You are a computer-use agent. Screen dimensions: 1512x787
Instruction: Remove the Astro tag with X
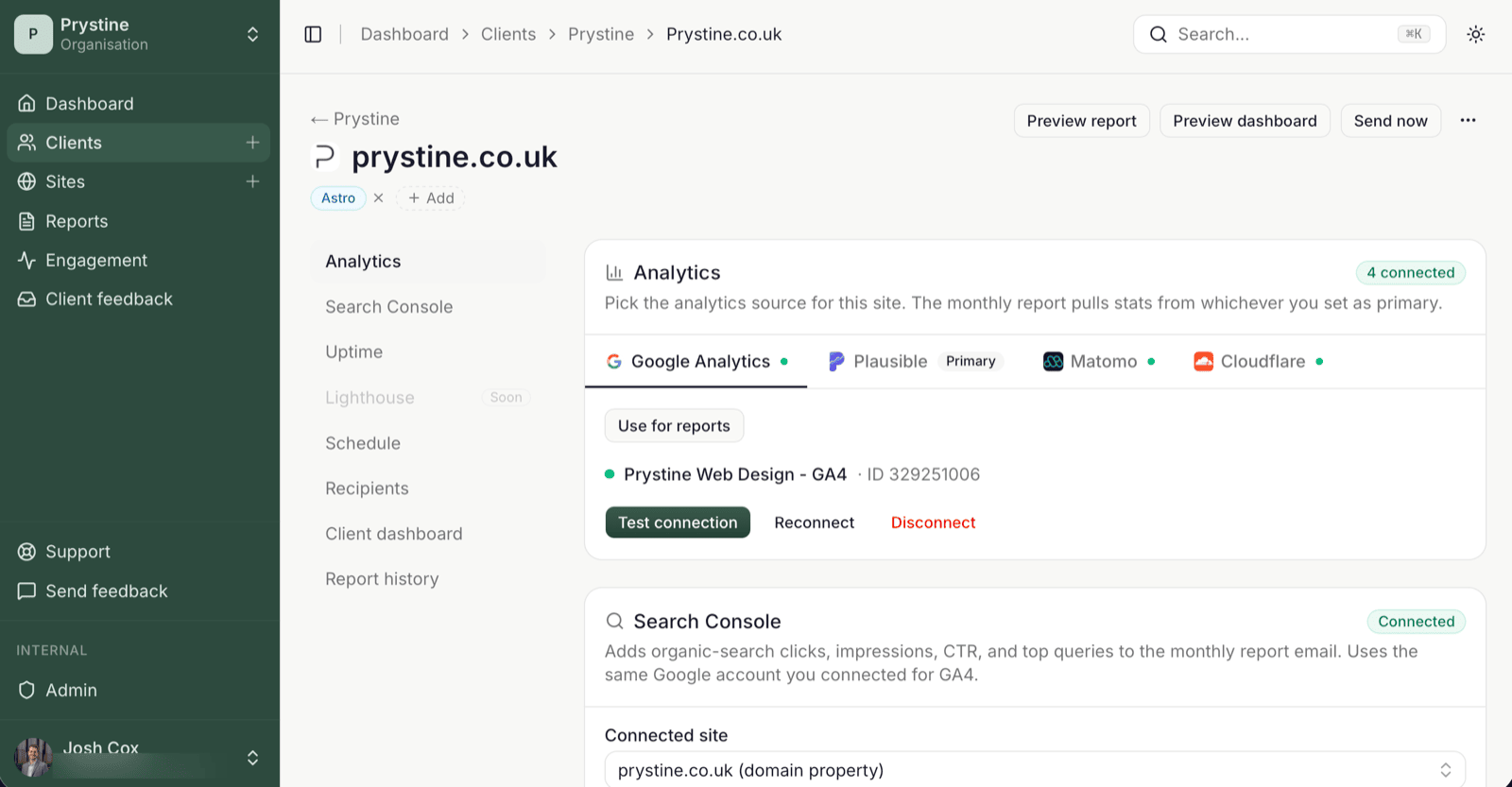(378, 198)
